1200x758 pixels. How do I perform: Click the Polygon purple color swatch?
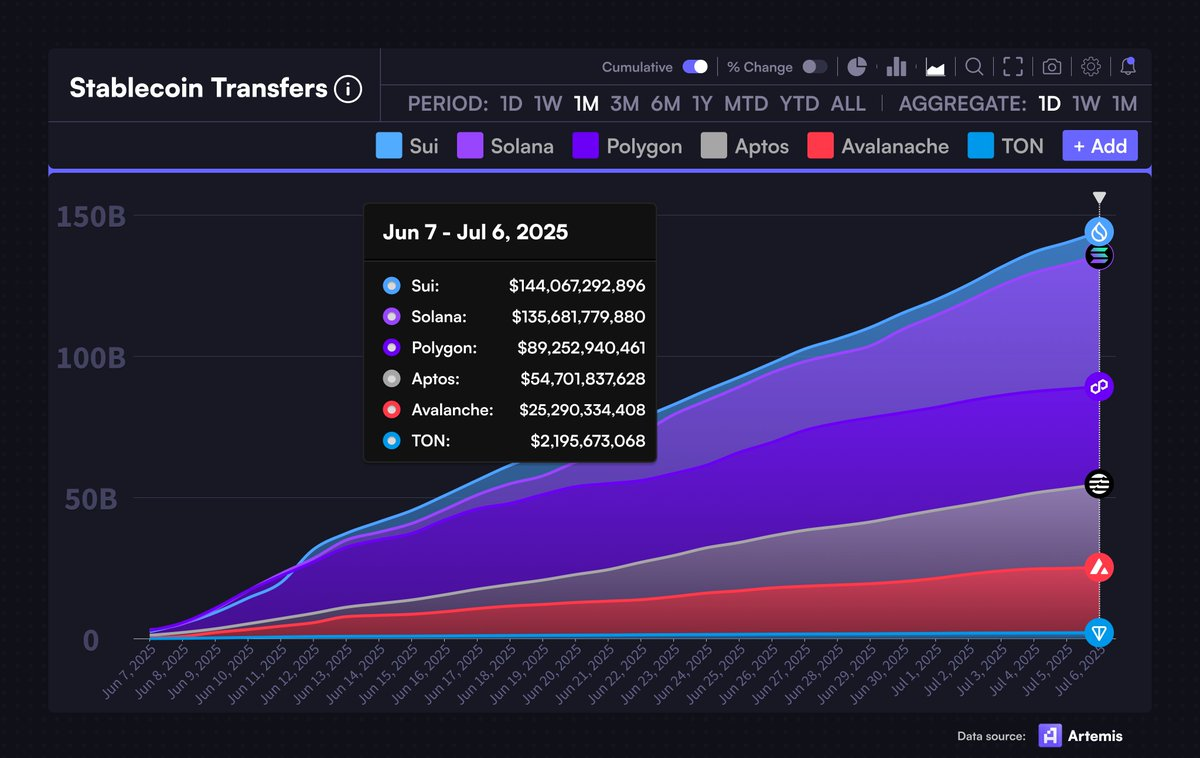tap(586, 146)
